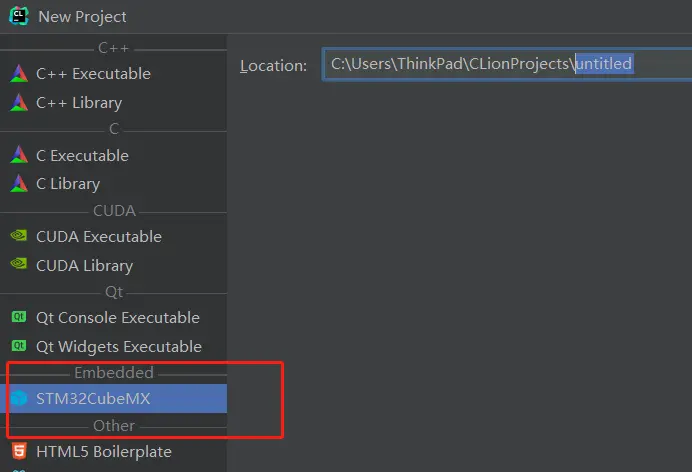The image size is (692, 472).
Task: Click the CUDA Executable NVIDIA icon
Action: (x=19, y=237)
